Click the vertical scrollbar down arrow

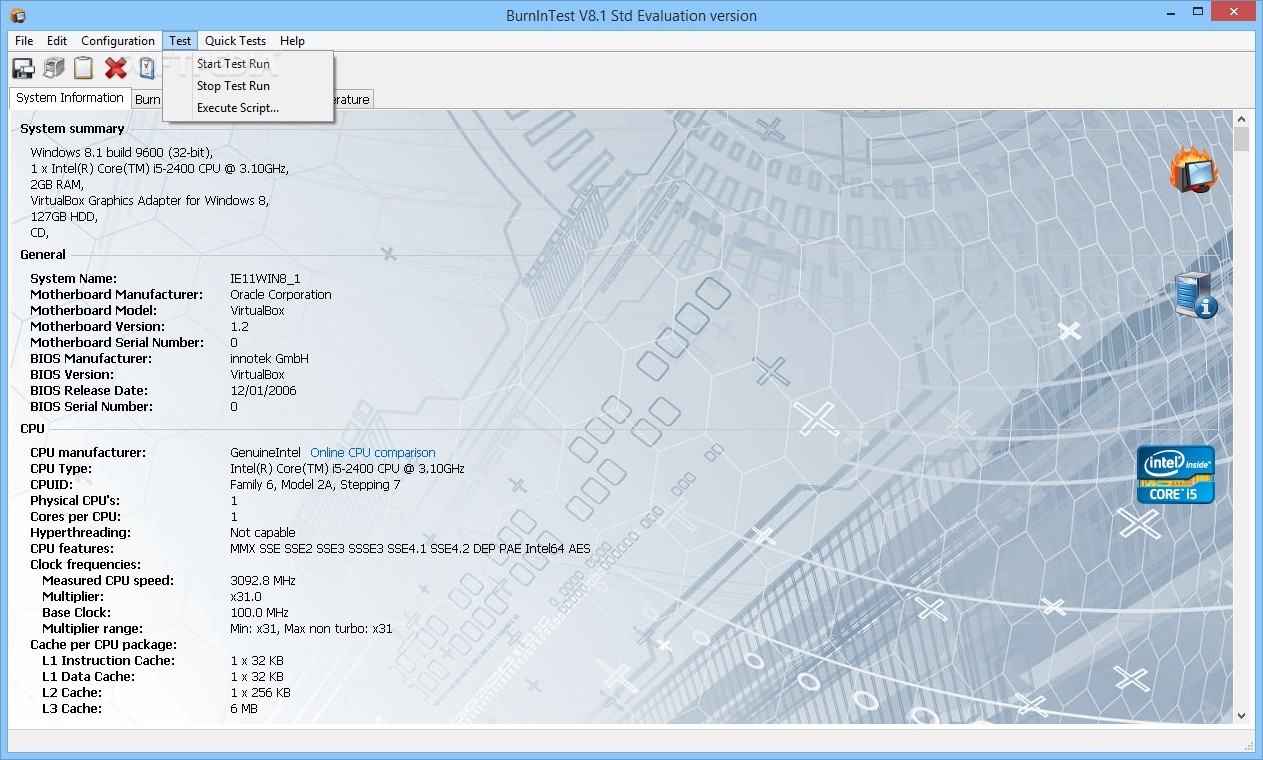coord(1241,715)
